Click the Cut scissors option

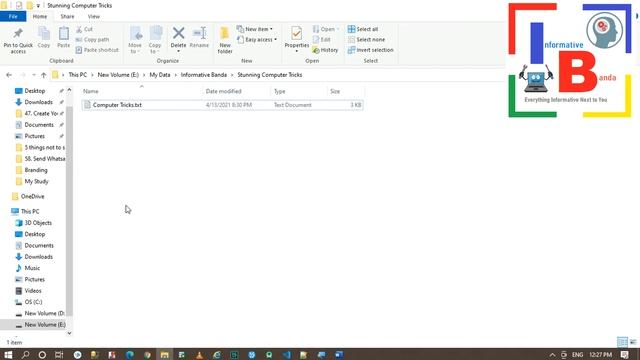pyautogui.click(x=84, y=29)
